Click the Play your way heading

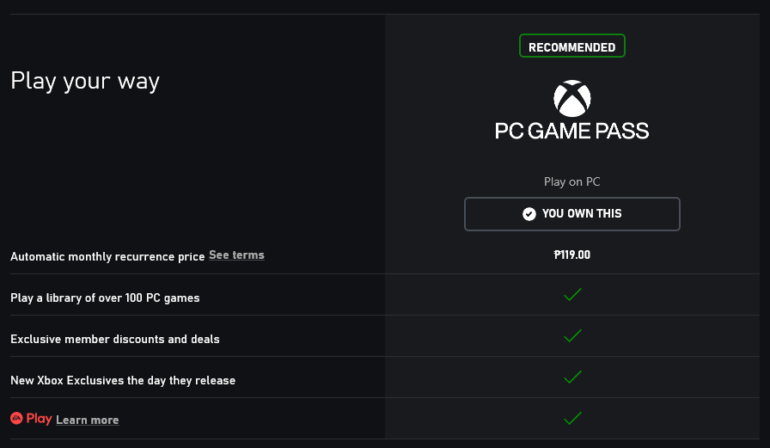[x=85, y=81]
